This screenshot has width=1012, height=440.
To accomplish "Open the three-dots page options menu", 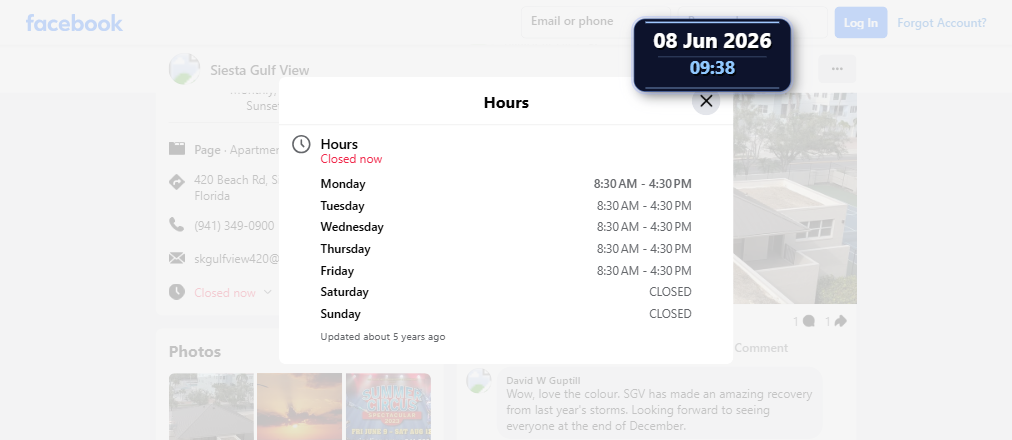I will pos(837,69).
